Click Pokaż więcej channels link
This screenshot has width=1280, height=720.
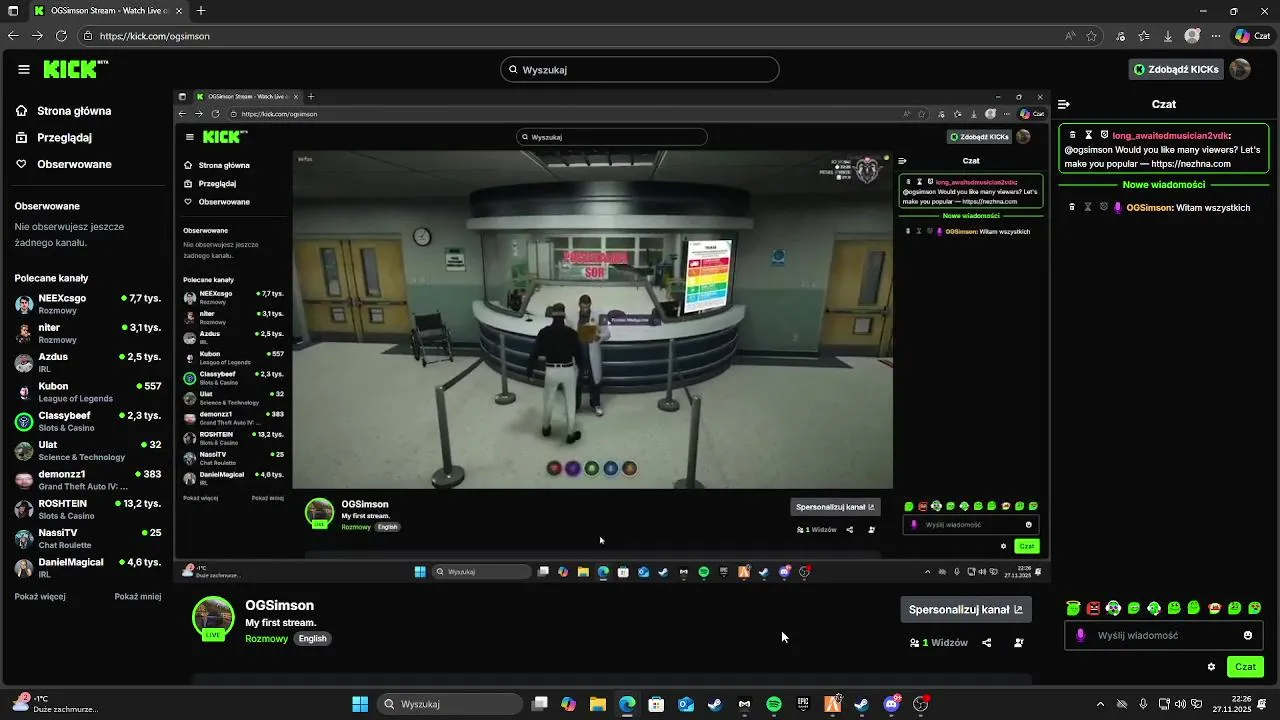tap(40, 596)
